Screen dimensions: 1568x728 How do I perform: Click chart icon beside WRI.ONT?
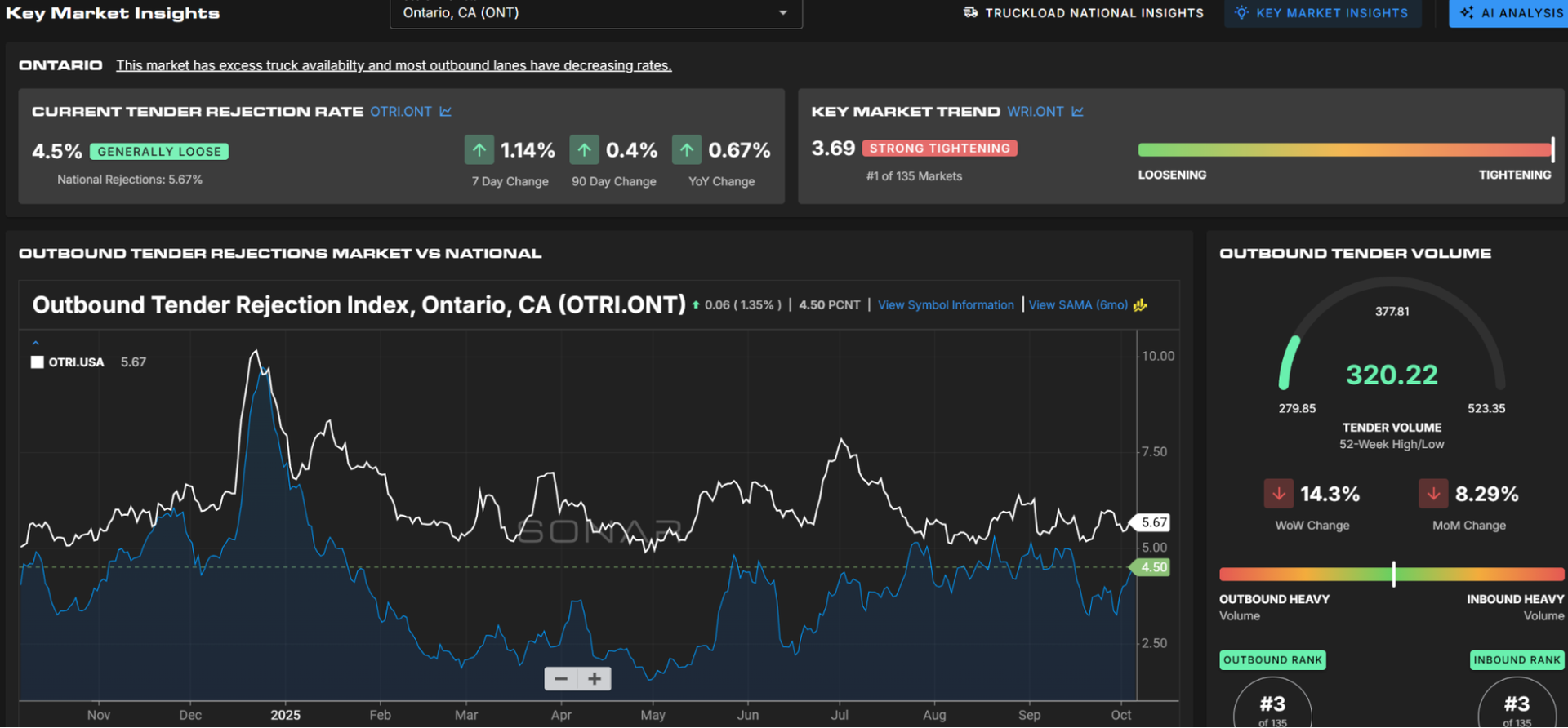pyautogui.click(x=1077, y=112)
